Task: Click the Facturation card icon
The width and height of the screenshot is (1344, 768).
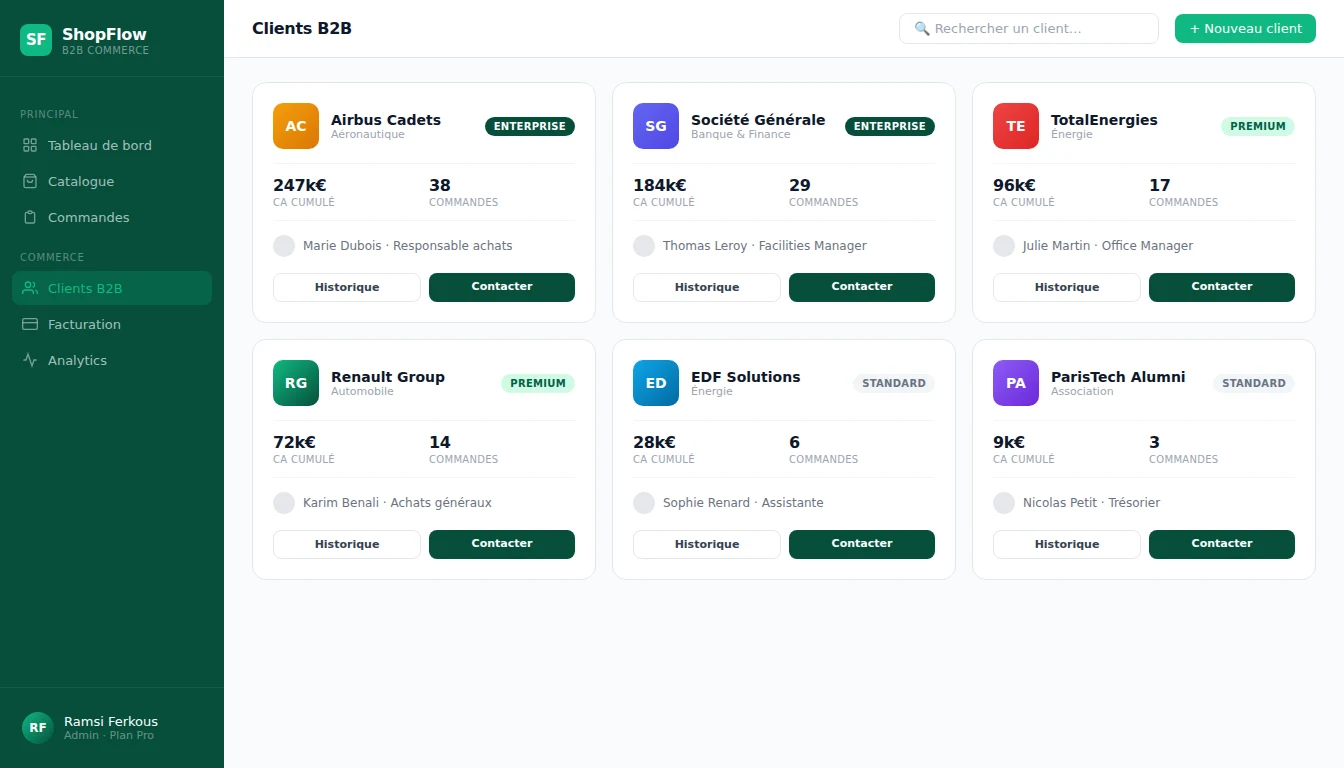Action: click(x=30, y=324)
